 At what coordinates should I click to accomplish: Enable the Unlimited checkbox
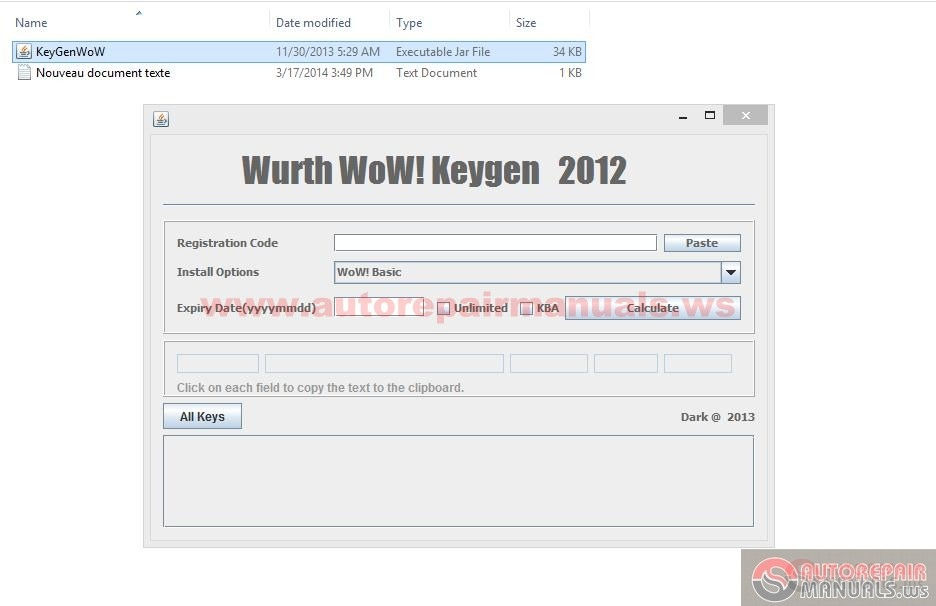pos(444,308)
